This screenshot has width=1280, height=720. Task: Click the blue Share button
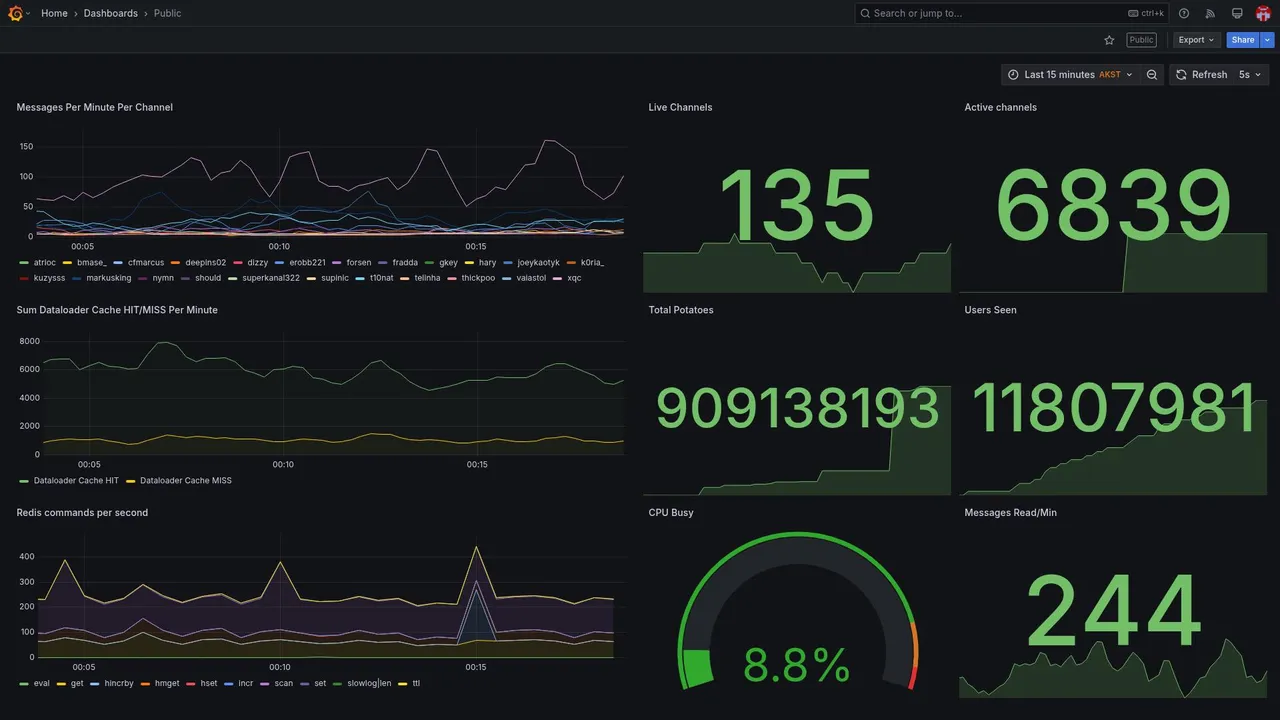pyautogui.click(x=1243, y=40)
